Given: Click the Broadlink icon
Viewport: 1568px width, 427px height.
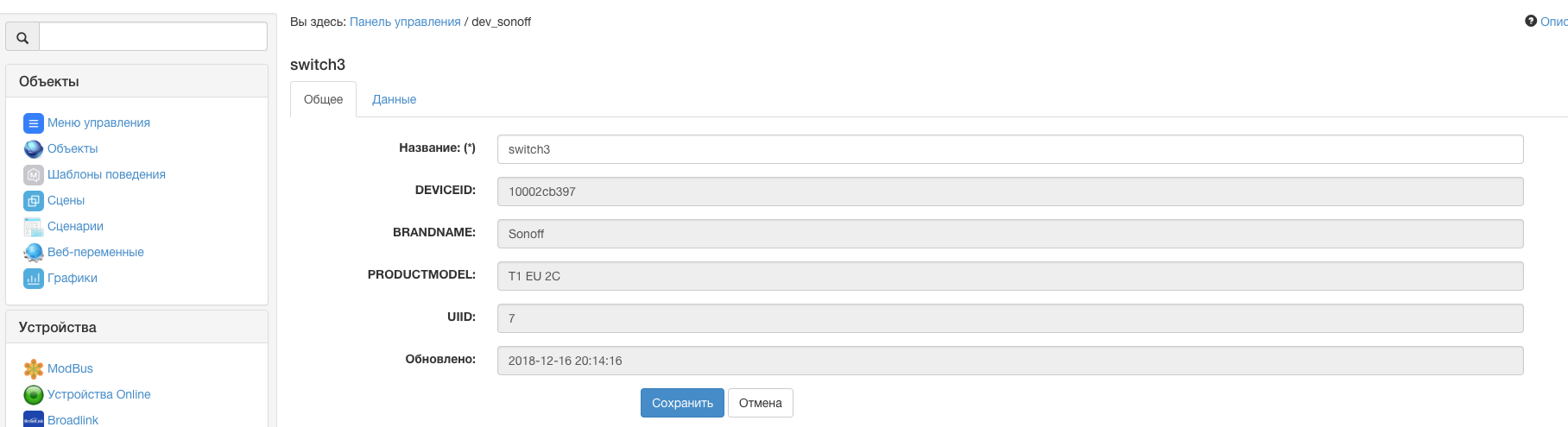Looking at the screenshot, I should pos(33,419).
